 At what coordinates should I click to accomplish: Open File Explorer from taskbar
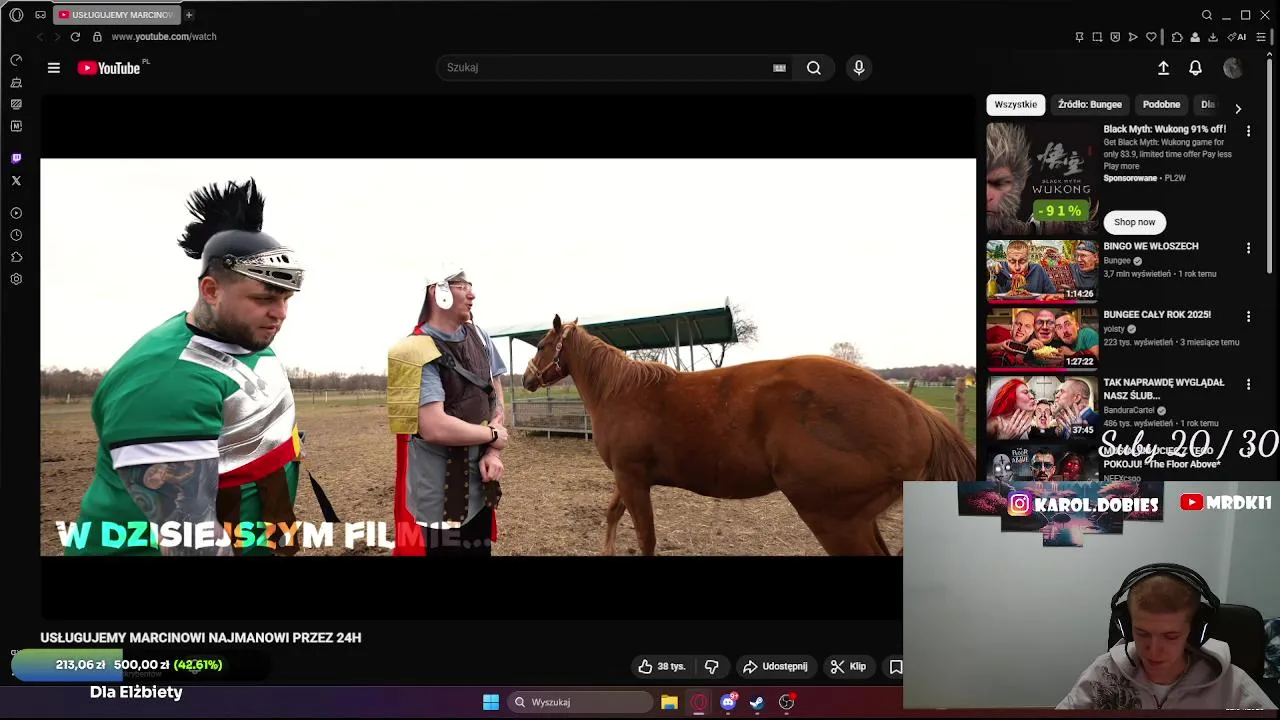click(x=669, y=702)
